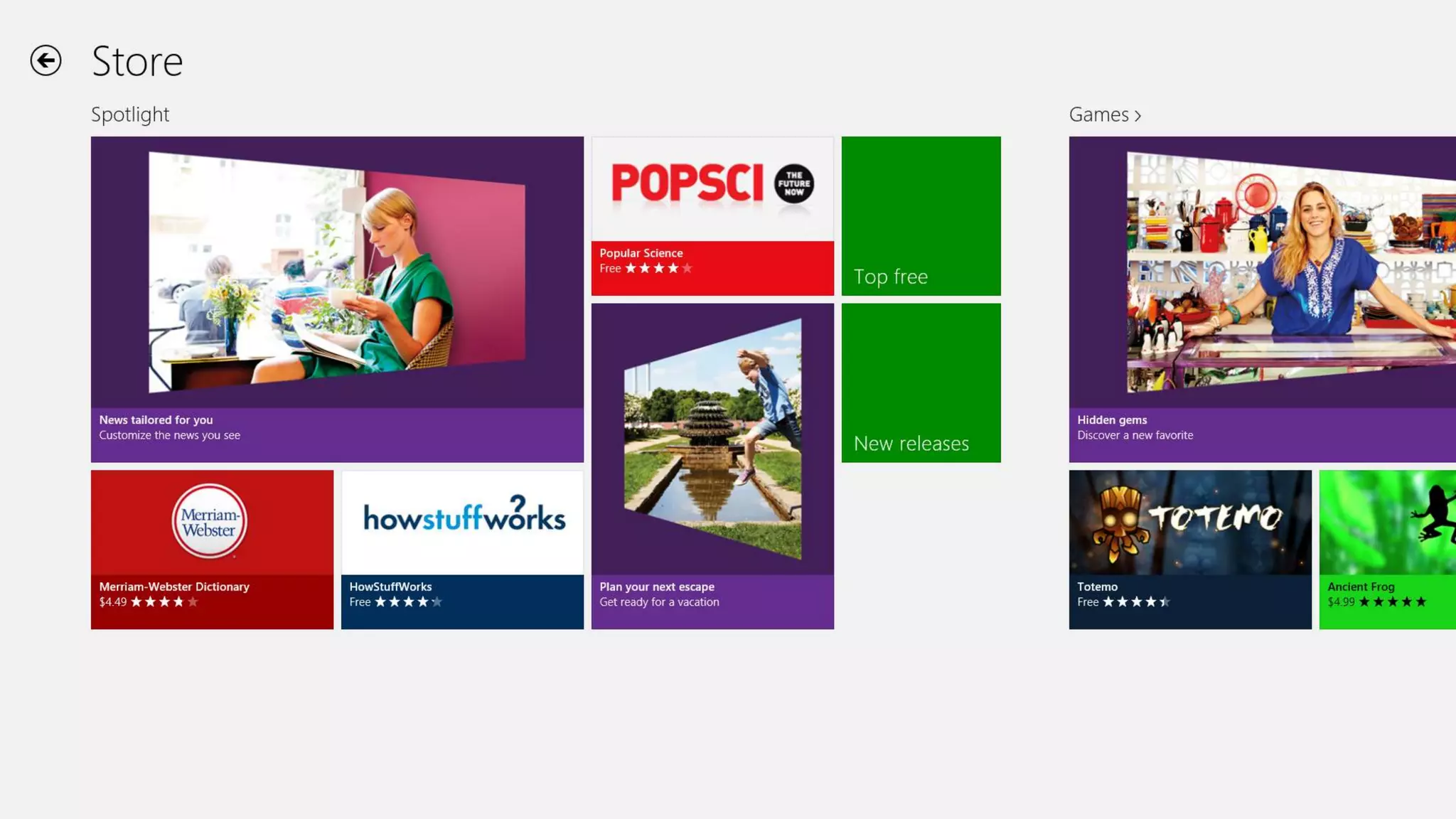This screenshot has height=819, width=1456.
Task: Open the Ancient Frog game tile
Action: pos(1386,549)
